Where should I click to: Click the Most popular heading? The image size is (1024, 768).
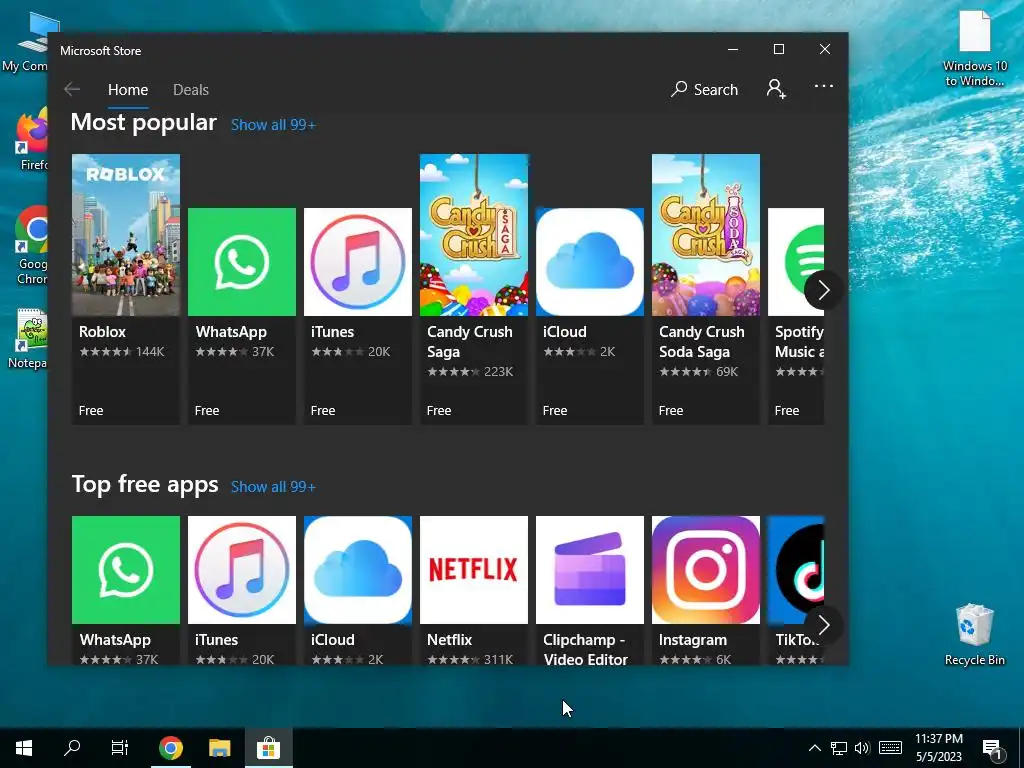click(144, 122)
